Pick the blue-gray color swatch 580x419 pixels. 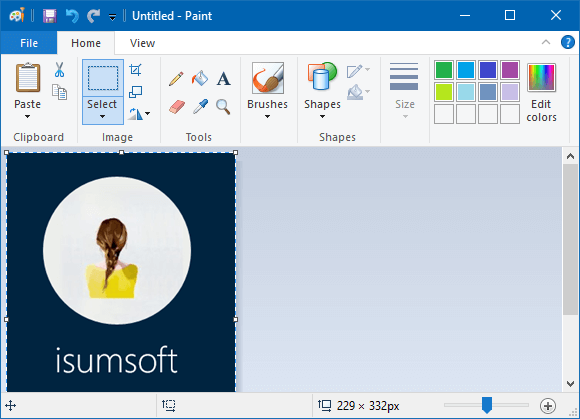[x=488, y=92]
